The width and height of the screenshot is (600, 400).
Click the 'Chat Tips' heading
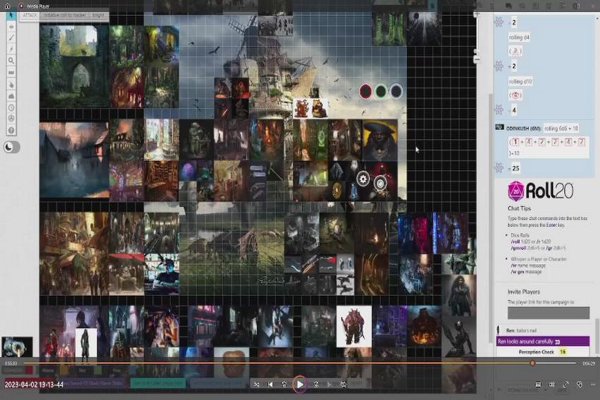[519, 209]
